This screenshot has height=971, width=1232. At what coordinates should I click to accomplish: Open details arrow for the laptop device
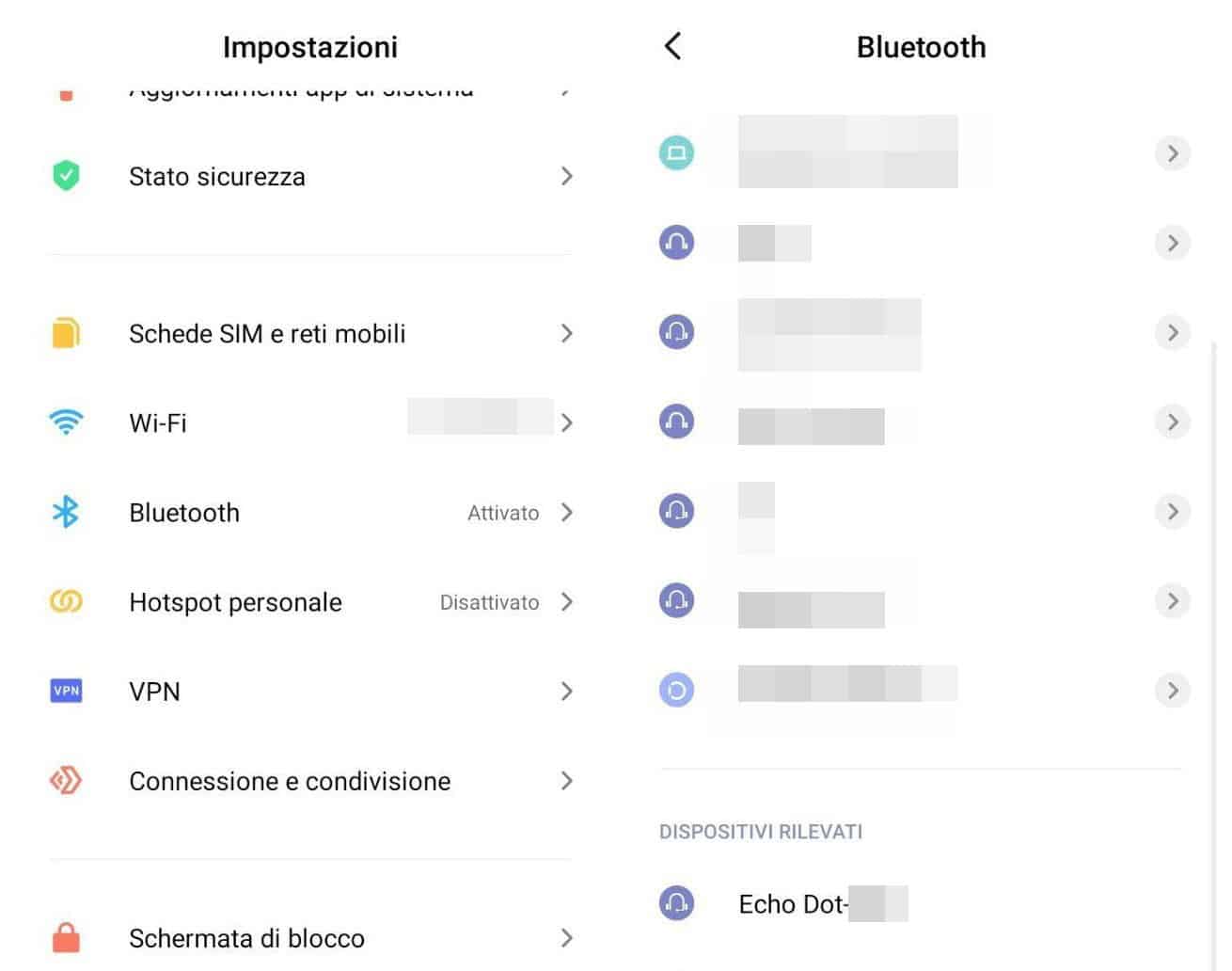point(1172,153)
